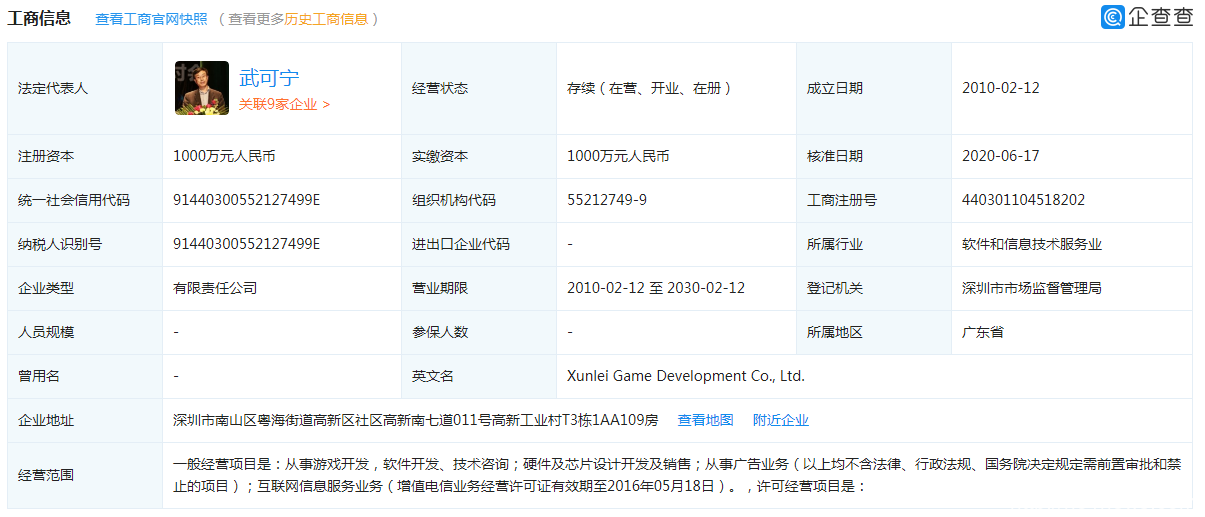Select term 2010-02-12 至 2030-02-12
Image resolution: width=1205 pixels, height=517 pixels.
click(656, 288)
